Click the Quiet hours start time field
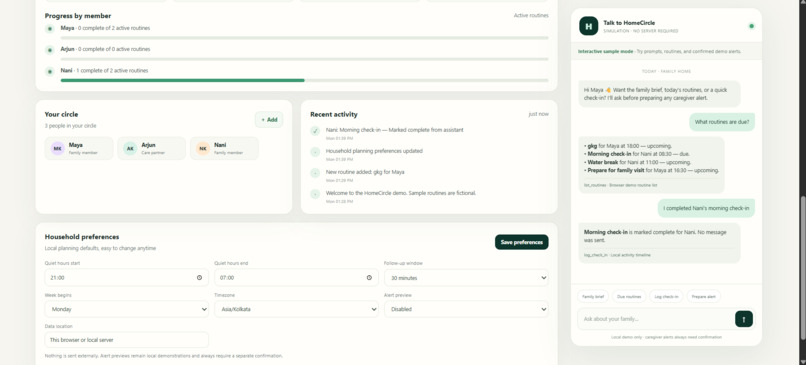Screen dimensions: 806x365 126,278
